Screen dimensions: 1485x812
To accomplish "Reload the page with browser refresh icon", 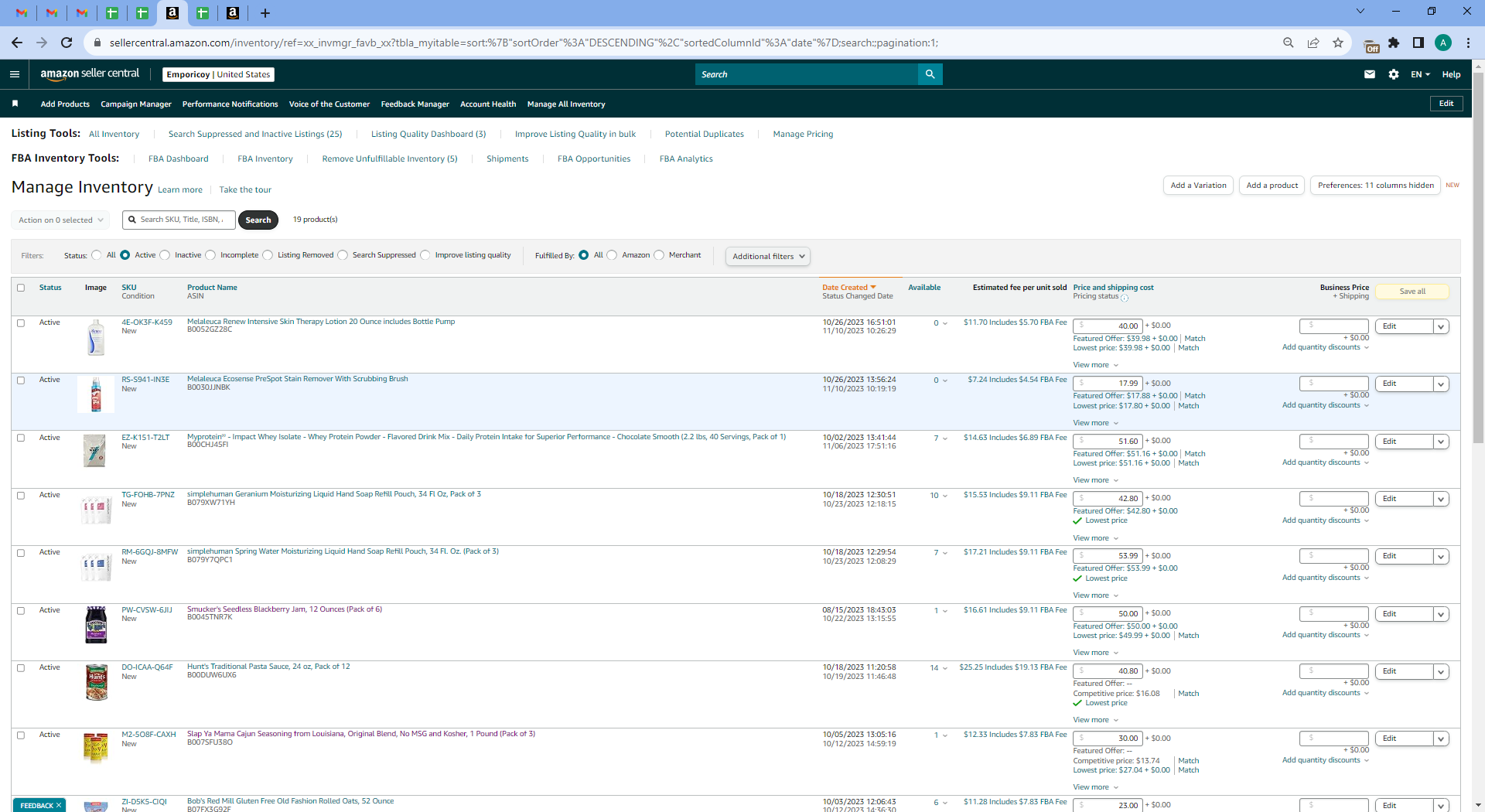I will 67,43.
